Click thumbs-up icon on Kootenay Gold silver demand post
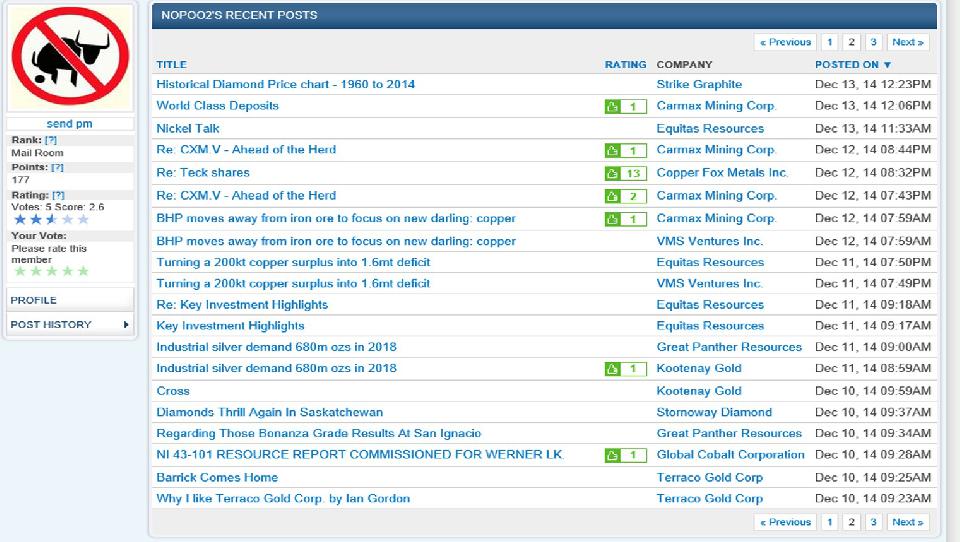The width and height of the screenshot is (960, 542). tap(613, 370)
